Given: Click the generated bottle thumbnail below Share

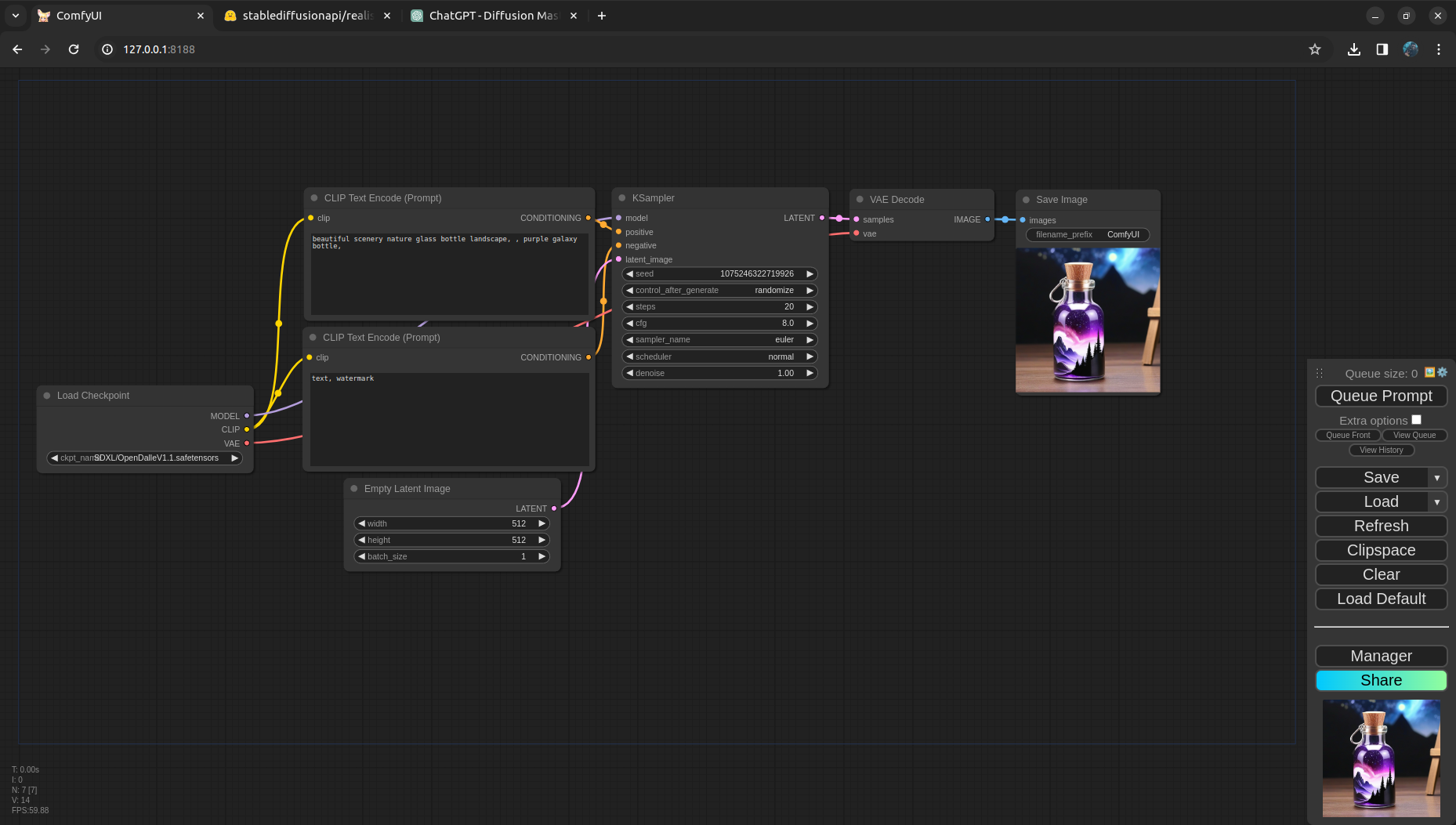Looking at the screenshot, I should click(x=1381, y=758).
